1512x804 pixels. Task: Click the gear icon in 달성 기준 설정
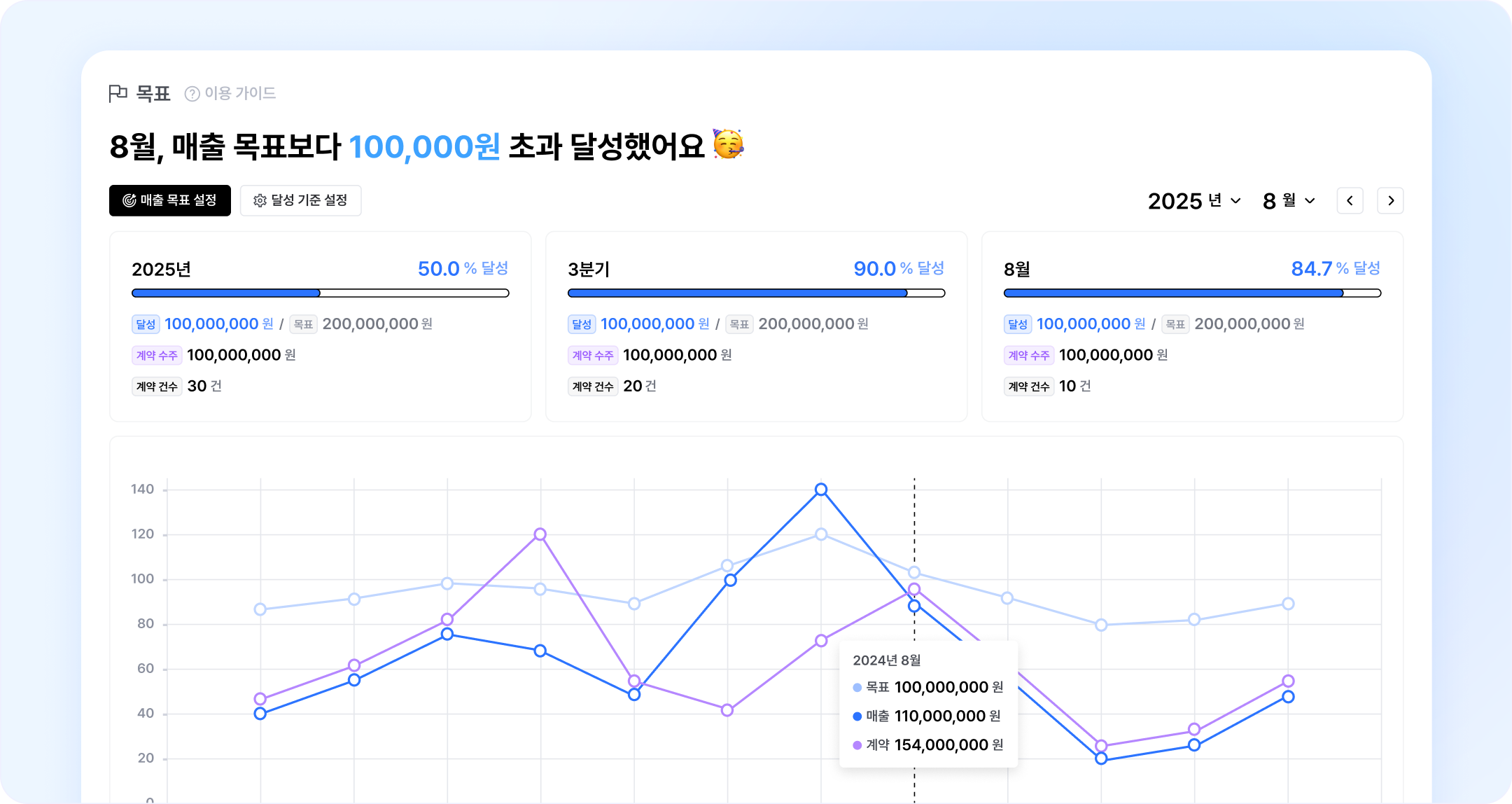[260, 201]
